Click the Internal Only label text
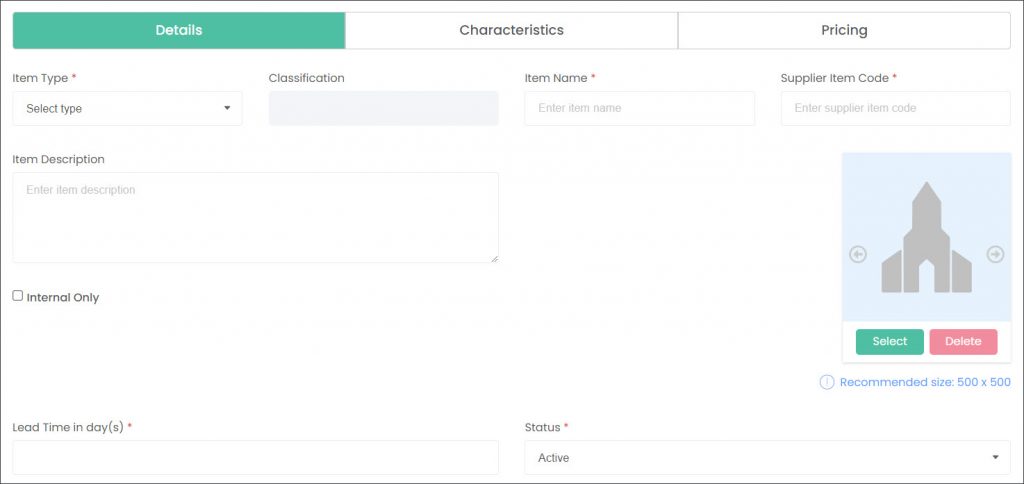The image size is (1024, 484). pyautogui.click(x=63, y=298)
